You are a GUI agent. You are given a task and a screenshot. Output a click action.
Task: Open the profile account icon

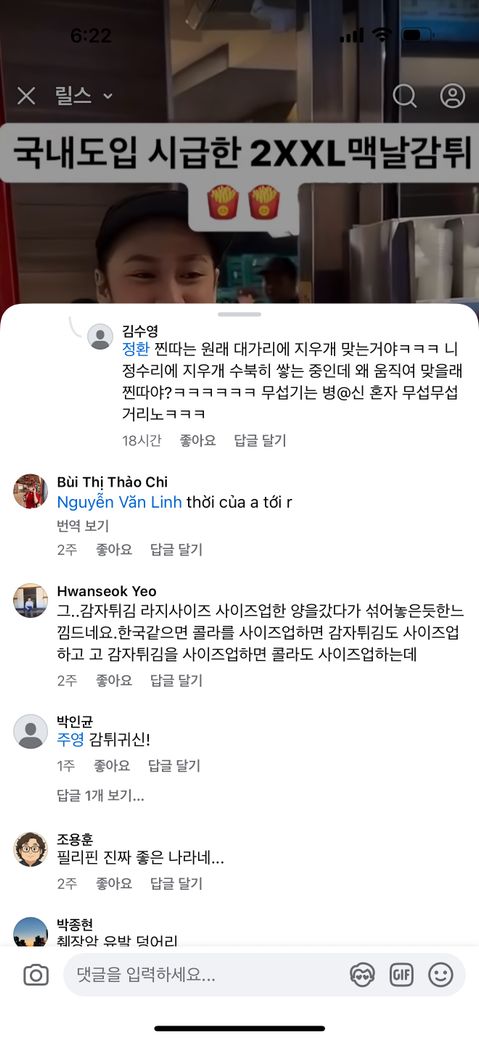[452, 96]
